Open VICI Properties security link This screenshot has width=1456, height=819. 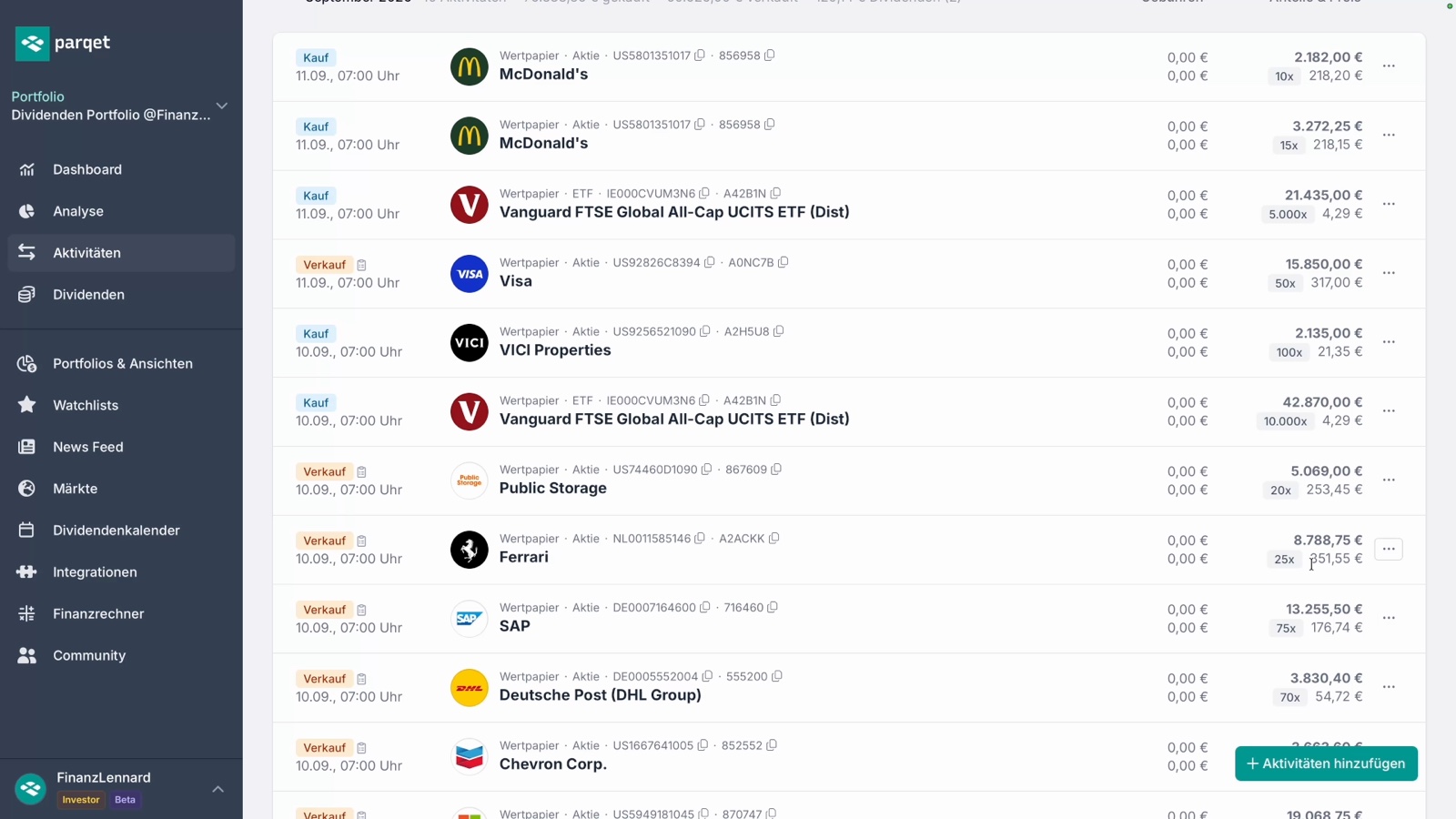tap(555, 350)
